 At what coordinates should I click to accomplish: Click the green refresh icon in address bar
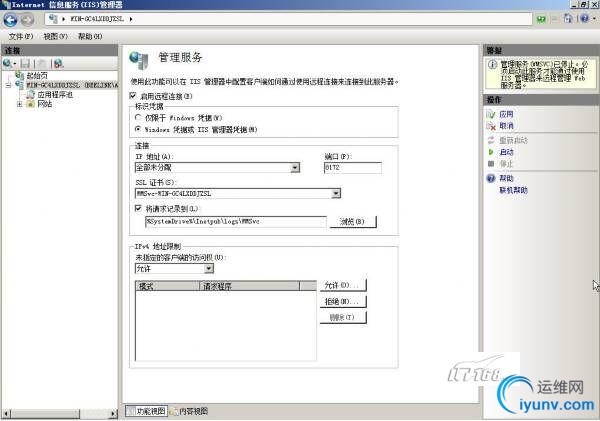tap(541, 19)
